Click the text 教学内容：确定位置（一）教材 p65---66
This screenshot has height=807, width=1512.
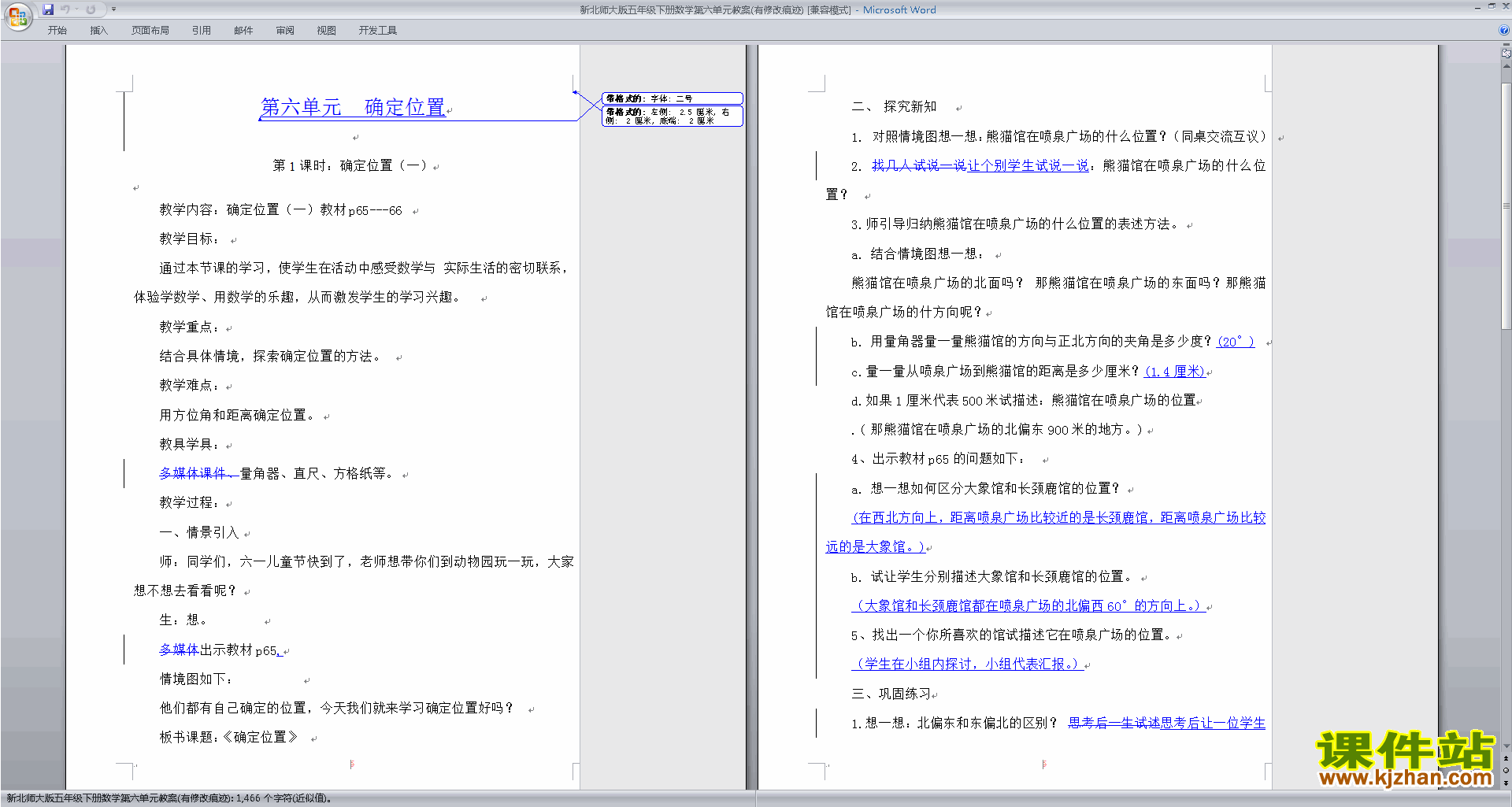(280, 210)
